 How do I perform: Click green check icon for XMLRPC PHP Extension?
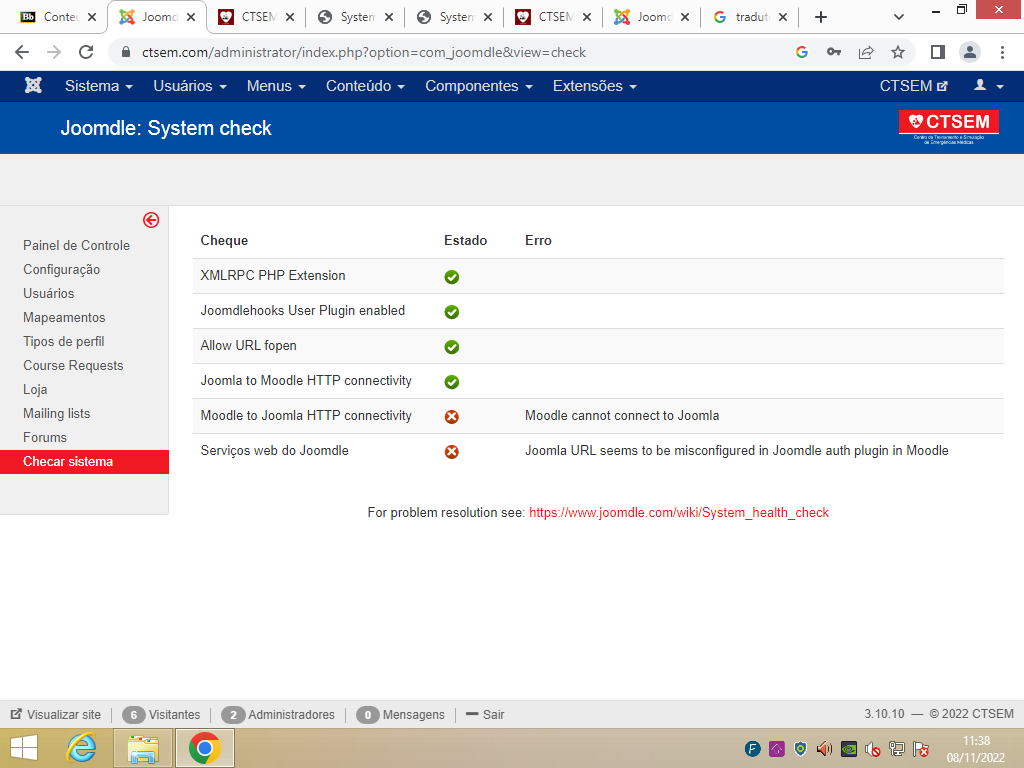[451, 277]
